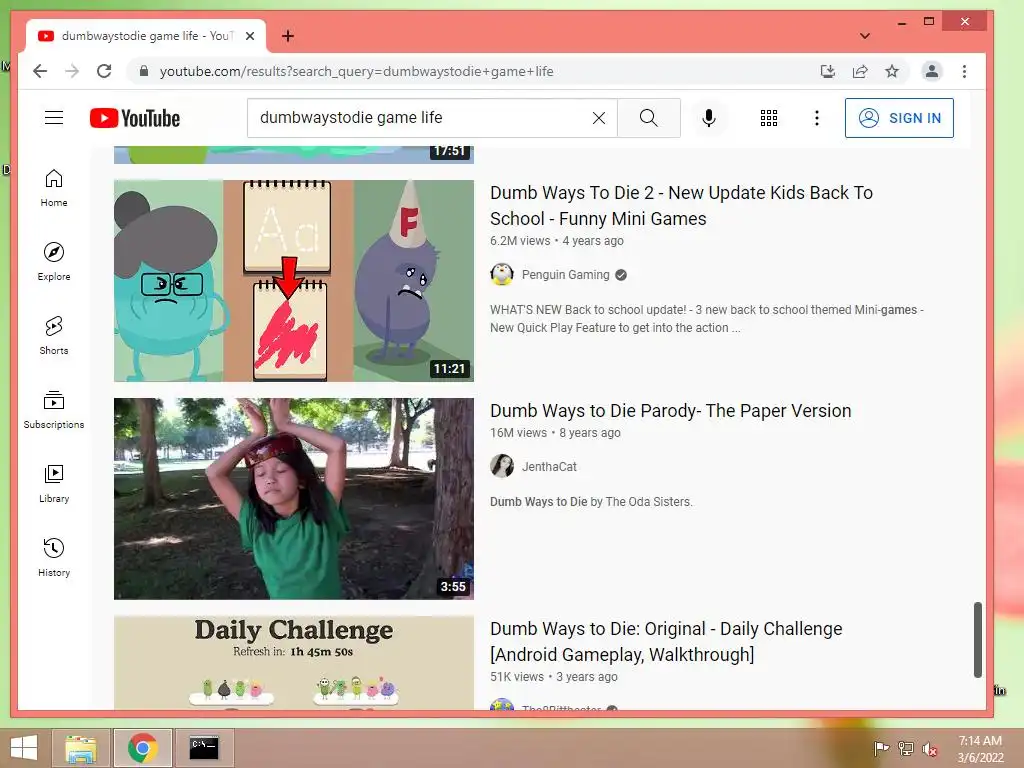Click the magnifying glass search button
1024x768 pixels.
(648, 118)
